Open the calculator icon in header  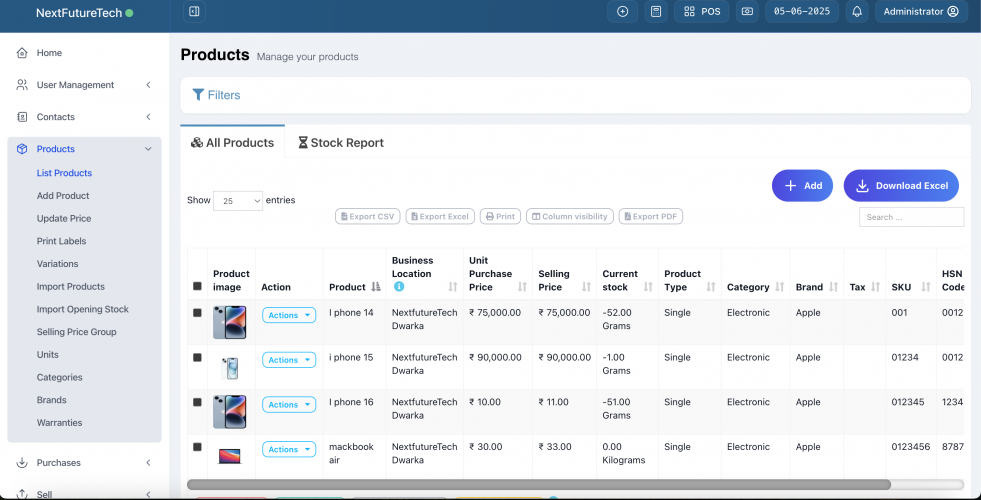tap(656, 11)
